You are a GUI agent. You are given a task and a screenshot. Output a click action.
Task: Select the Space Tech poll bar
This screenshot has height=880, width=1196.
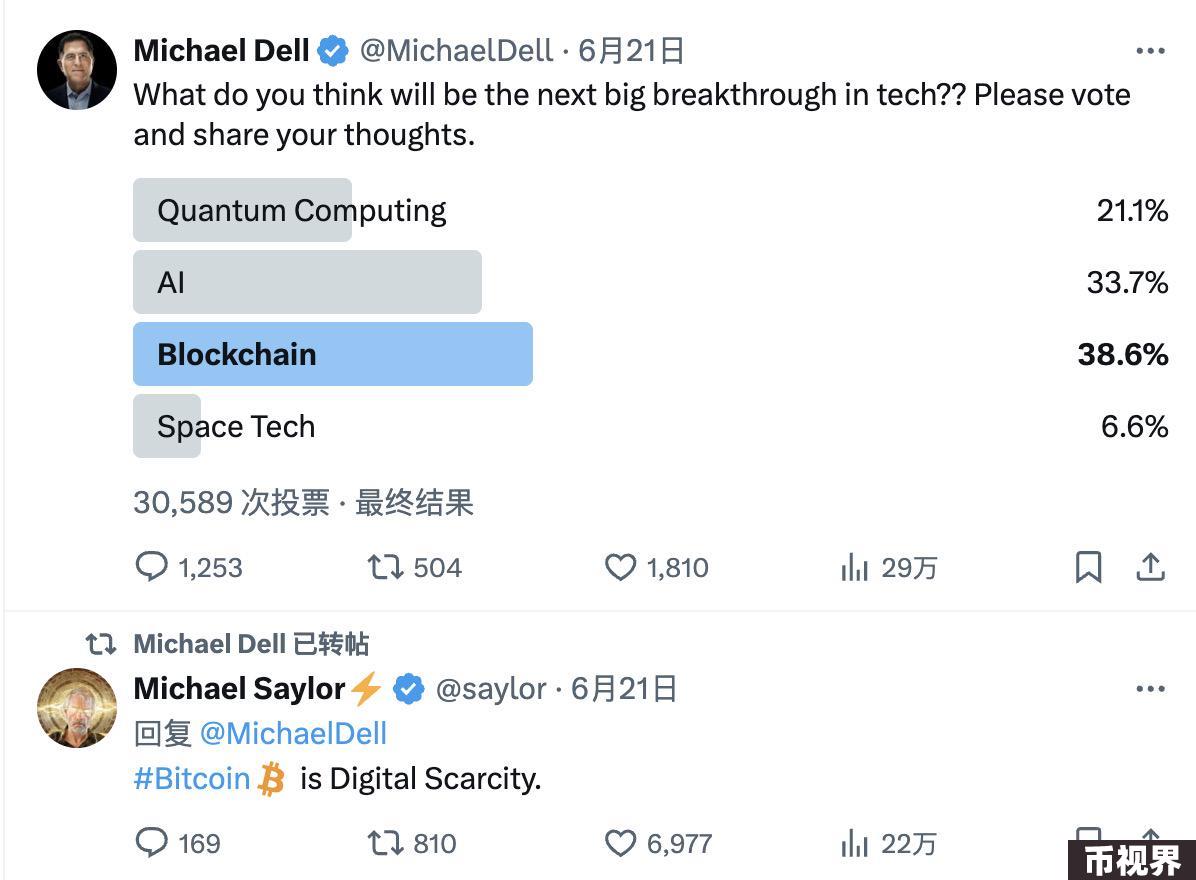651,426
